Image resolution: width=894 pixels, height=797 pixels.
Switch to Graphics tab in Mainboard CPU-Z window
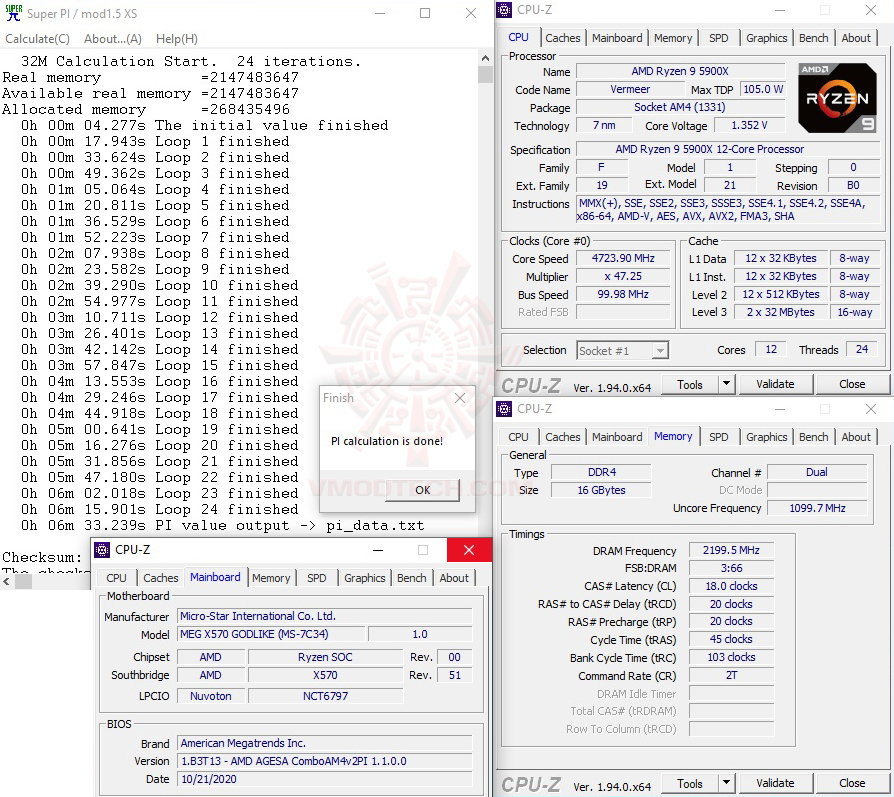tap(364, 578)
